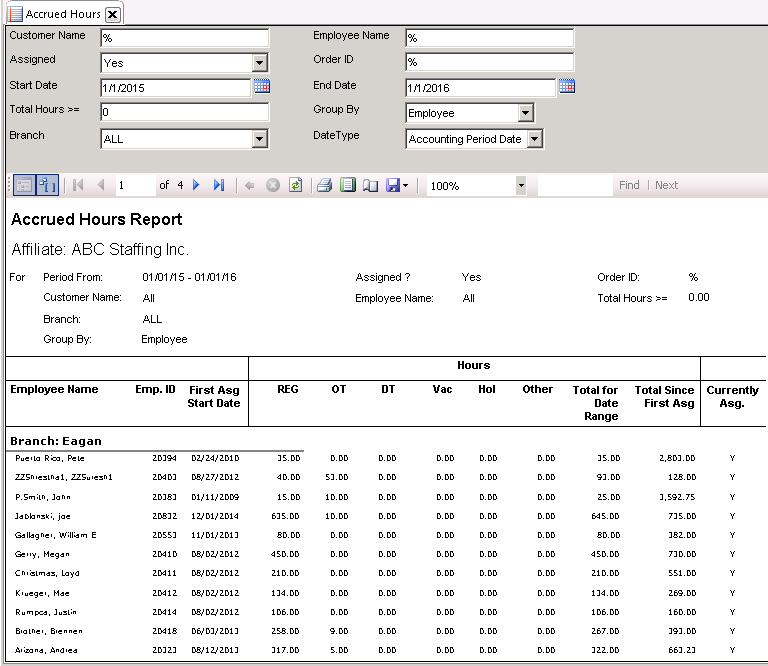This screenshot has width=768, height=666.
Task: Click the Employee Name input field
Action: [x=489, y=38]
